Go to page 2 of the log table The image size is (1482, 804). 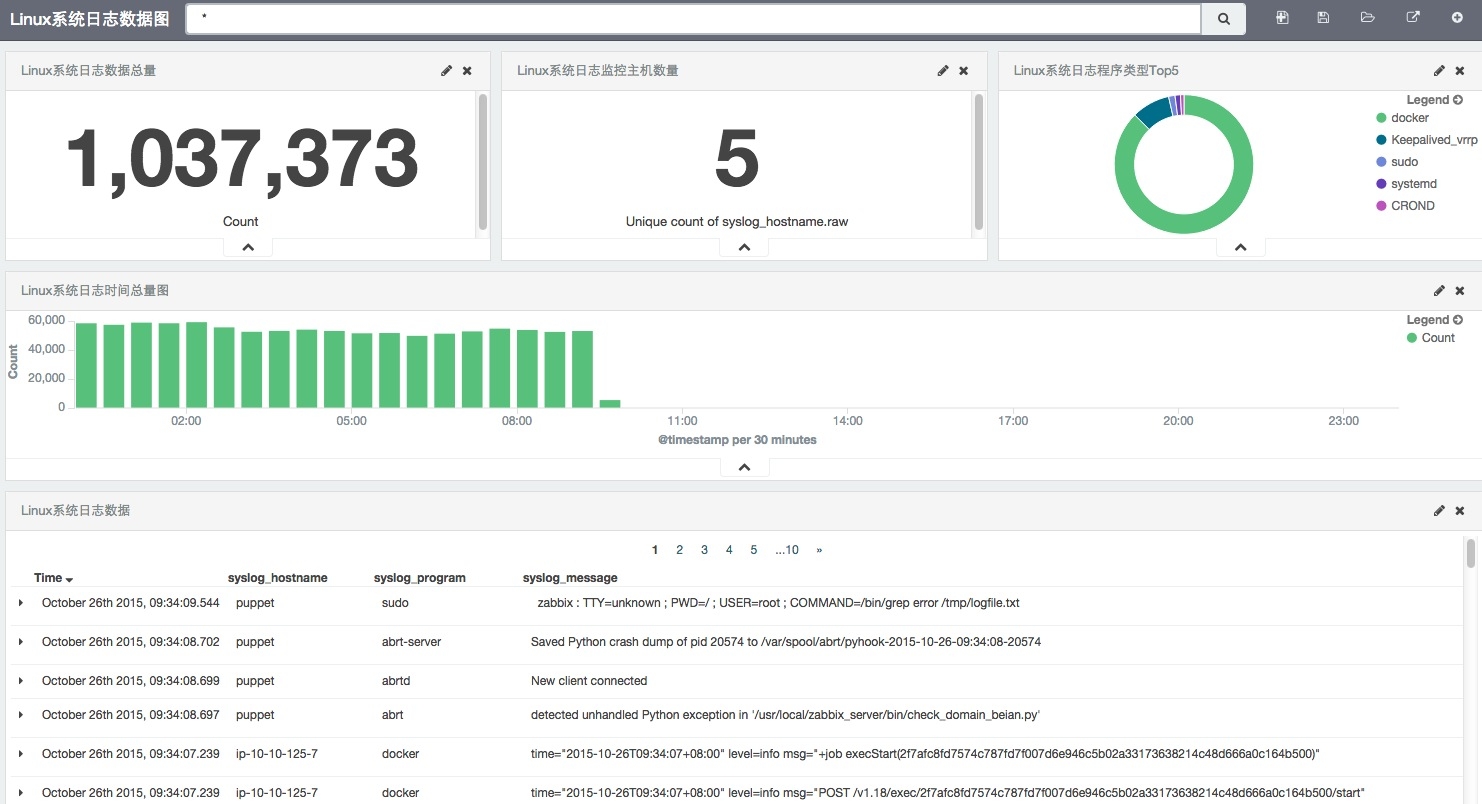(680, 550)
